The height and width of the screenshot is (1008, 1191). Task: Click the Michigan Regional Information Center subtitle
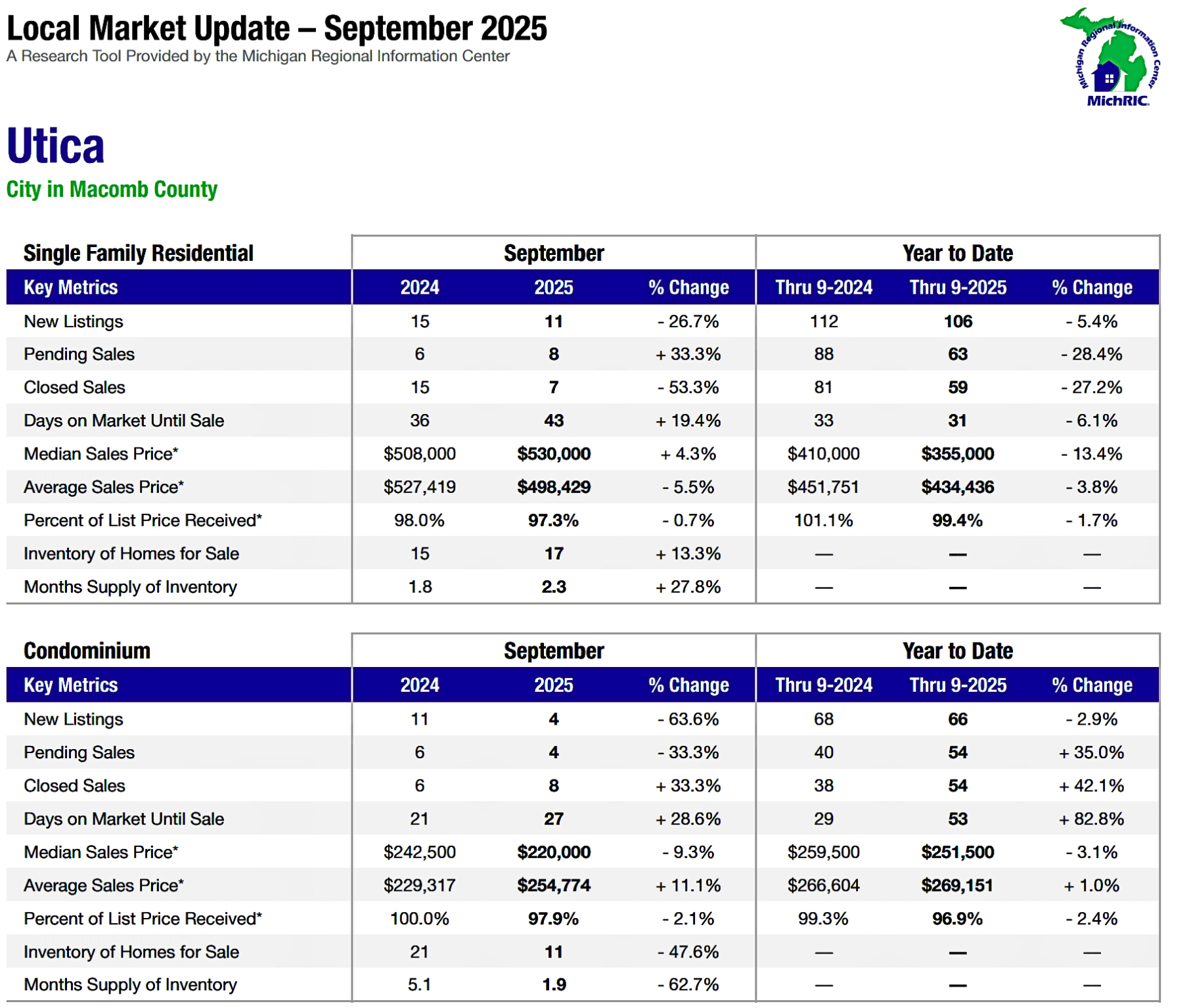(x=258, y=57)
